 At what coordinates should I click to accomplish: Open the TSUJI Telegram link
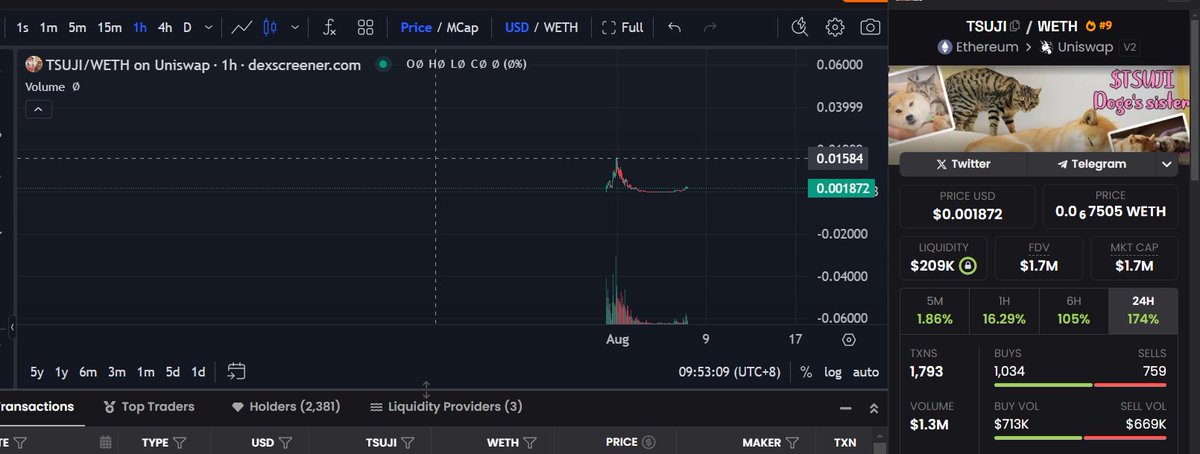[1091, 164]
